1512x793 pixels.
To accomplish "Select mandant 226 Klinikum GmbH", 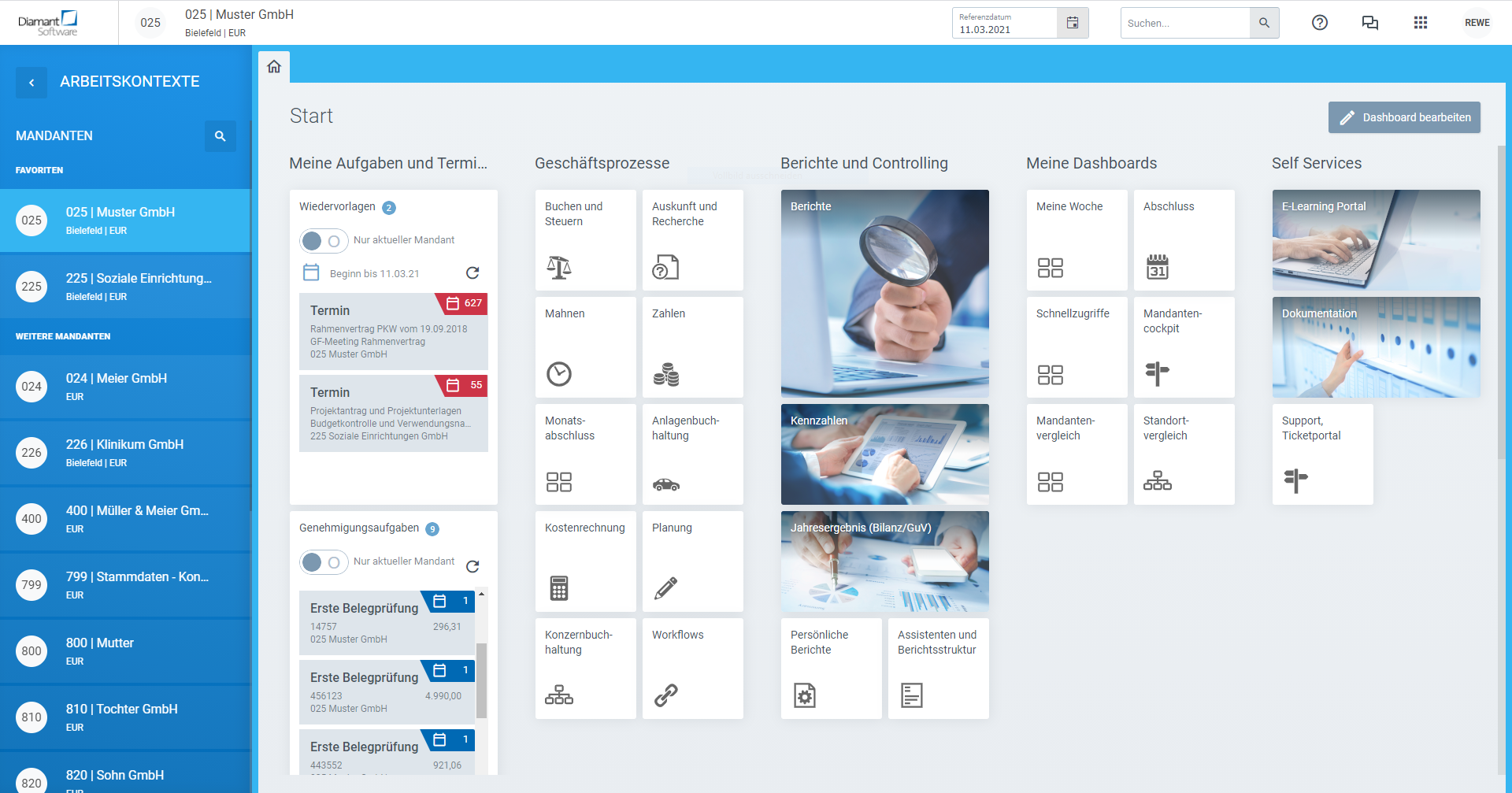I will coord(125,453).
